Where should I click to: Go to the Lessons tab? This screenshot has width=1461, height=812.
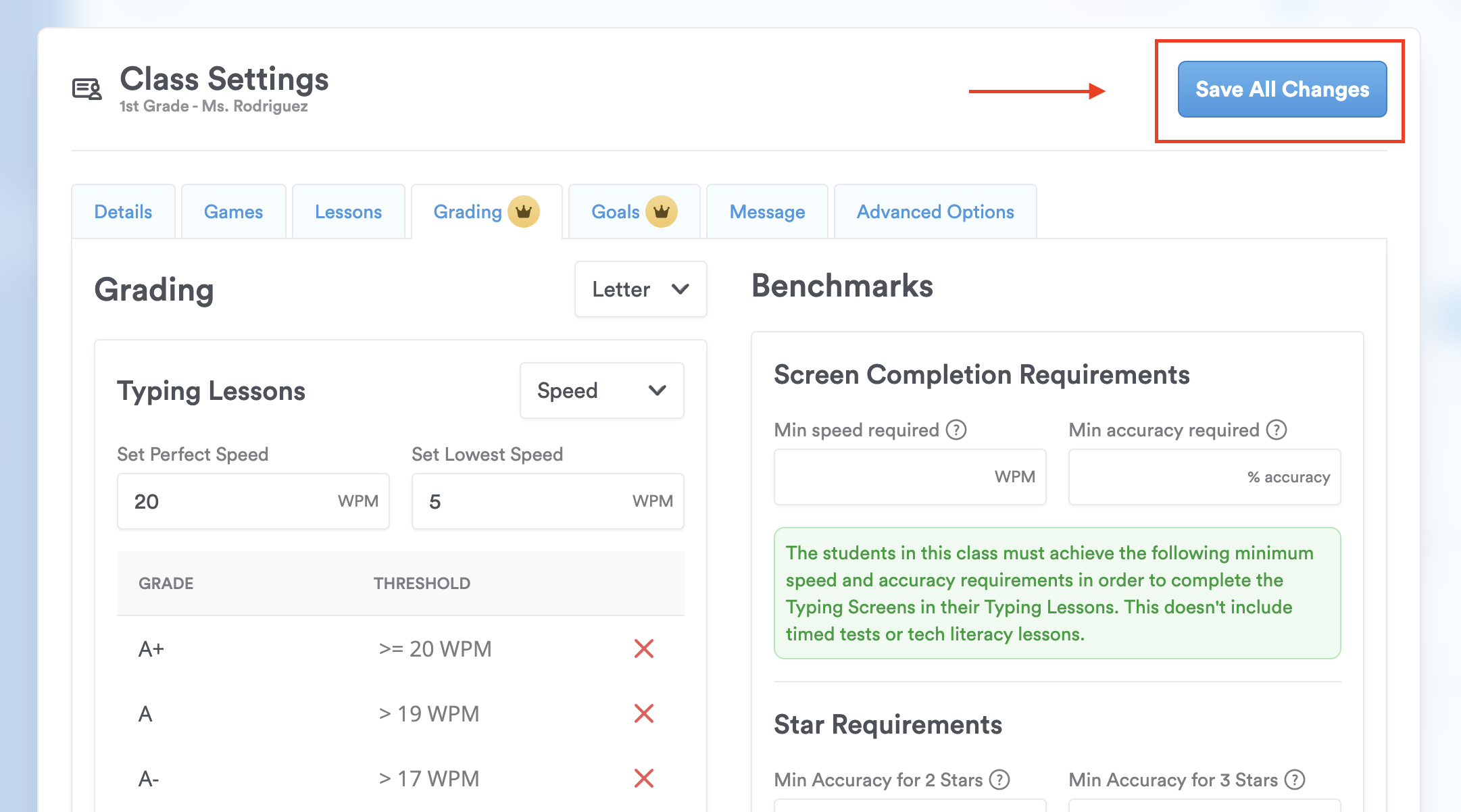tap(348, 212)
